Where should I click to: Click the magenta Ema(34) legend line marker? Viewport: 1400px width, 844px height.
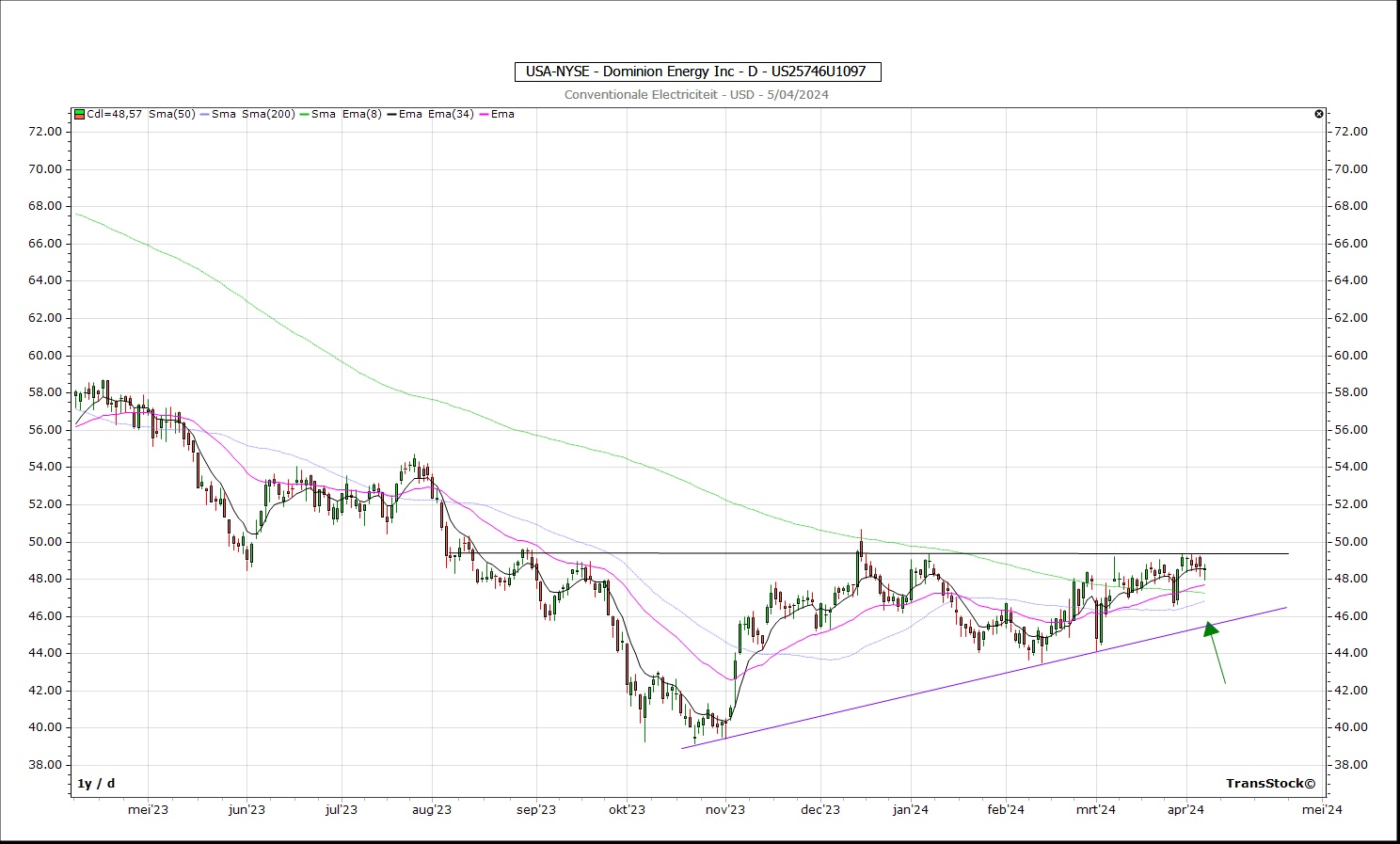click(484, 114)
